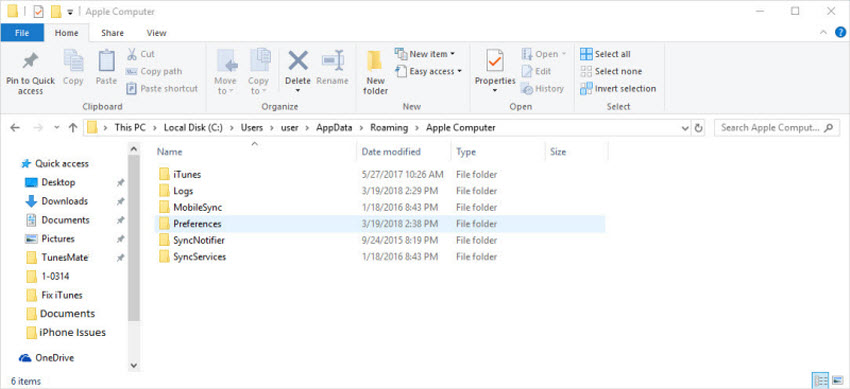Open Fix iTunes folder in sidebar

(54, 295)
